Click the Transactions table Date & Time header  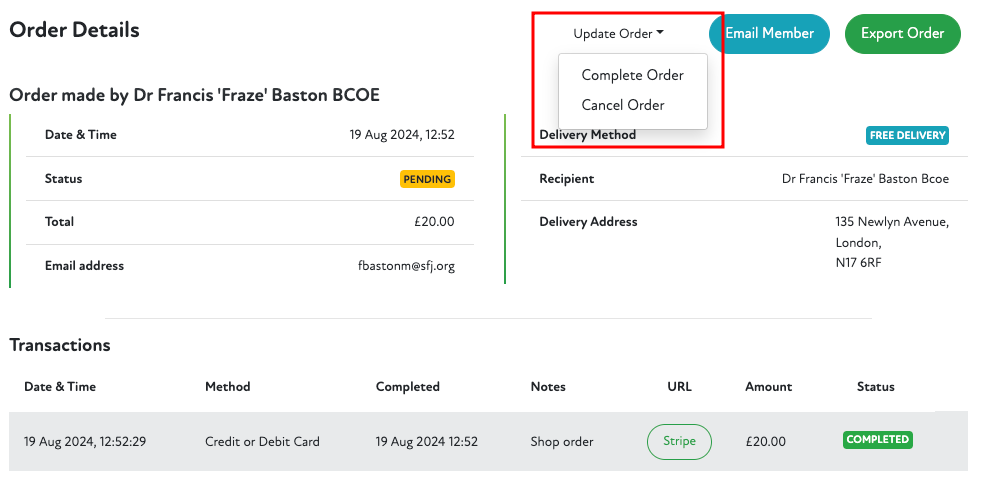[60, 386]
